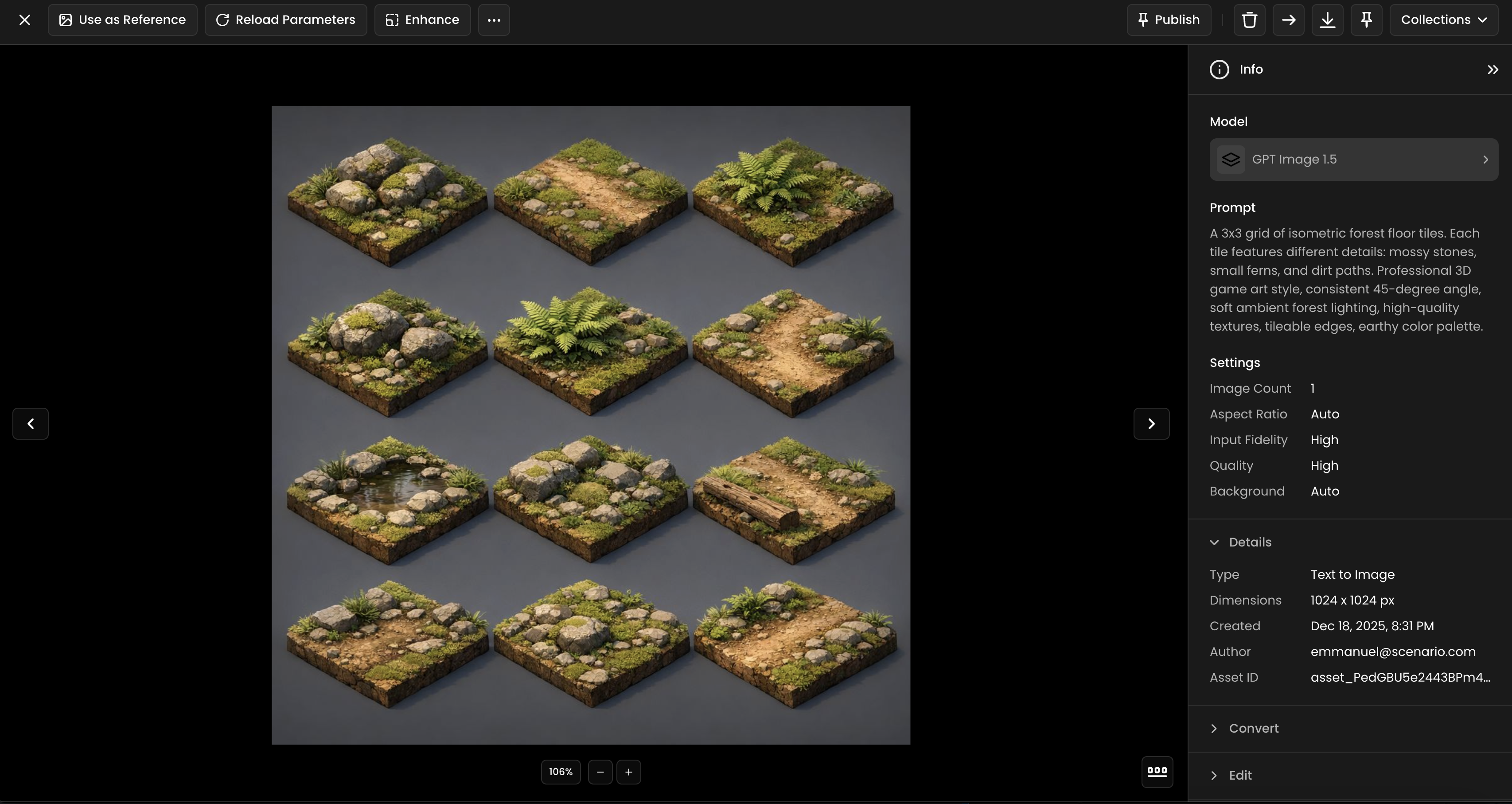Click the right-arrow move icon in toolbar
Image resolution: width=1512 pixels, height=804 pixels.
pyautogui.click(x=1288, y=20)
